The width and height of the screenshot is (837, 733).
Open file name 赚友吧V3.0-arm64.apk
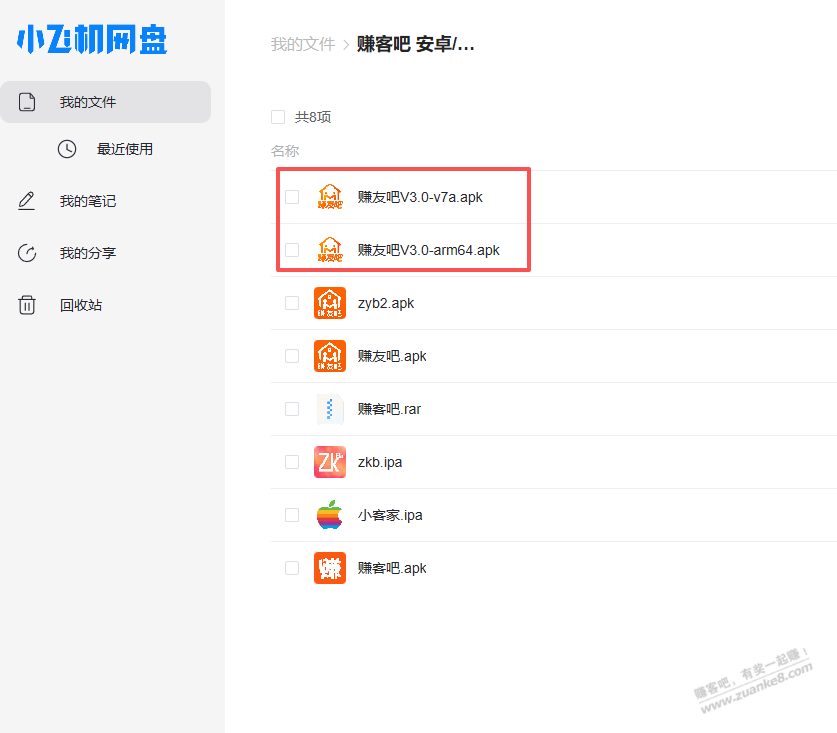pos(429,250)
